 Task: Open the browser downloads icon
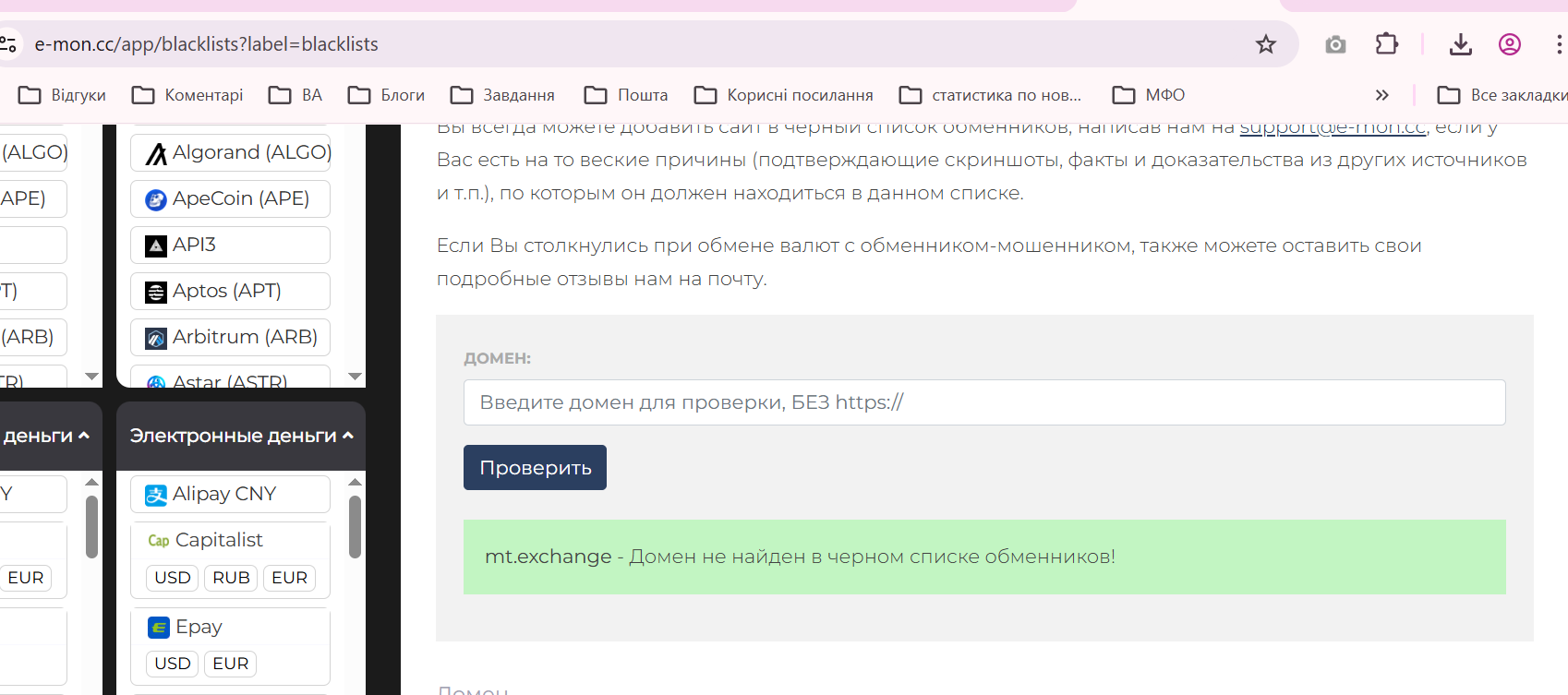coord(1460,44)
